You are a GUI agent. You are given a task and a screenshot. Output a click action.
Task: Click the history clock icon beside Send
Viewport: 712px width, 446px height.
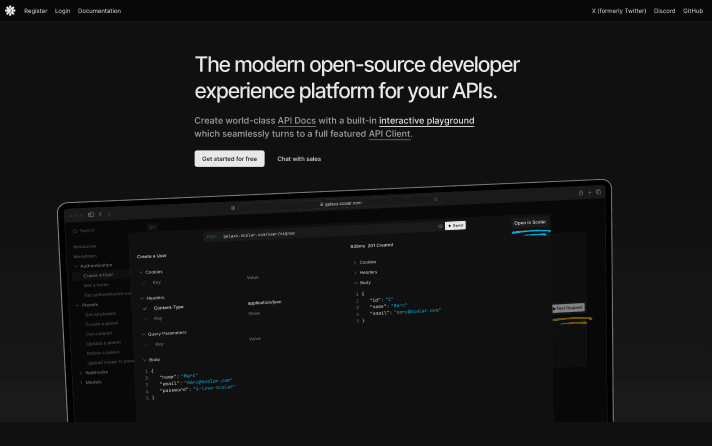[440, 226]
